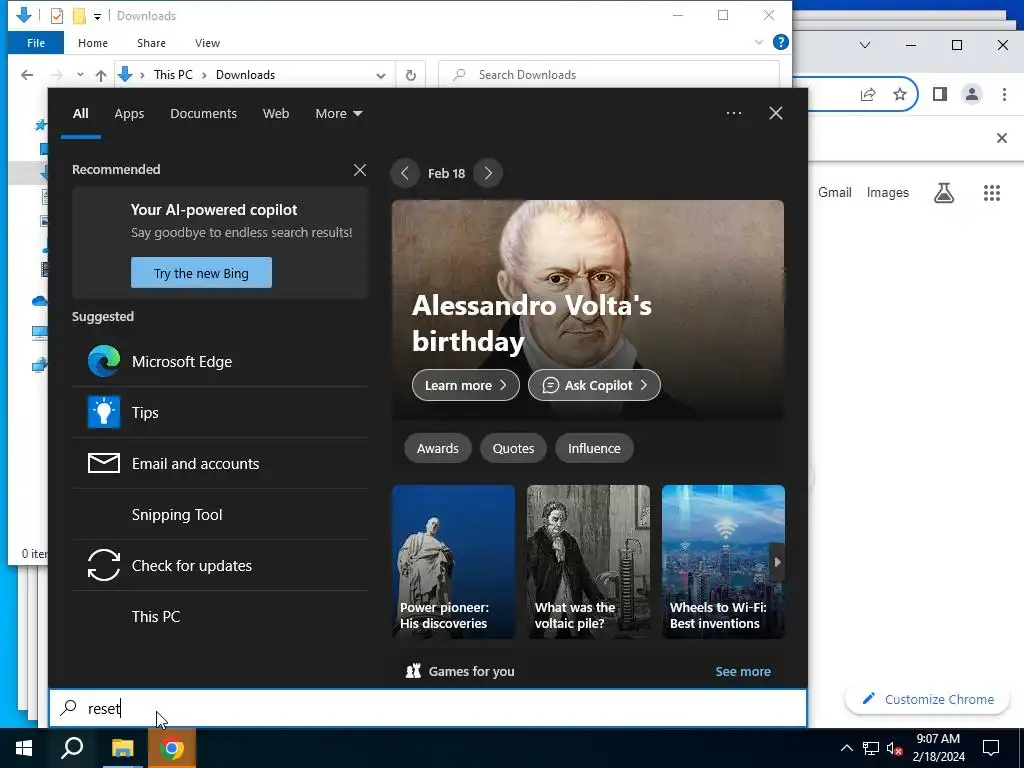Expand the address bar history dropdown
Image resolution: width=1024 pixels, height=768 pixels.
coord(381,76)
